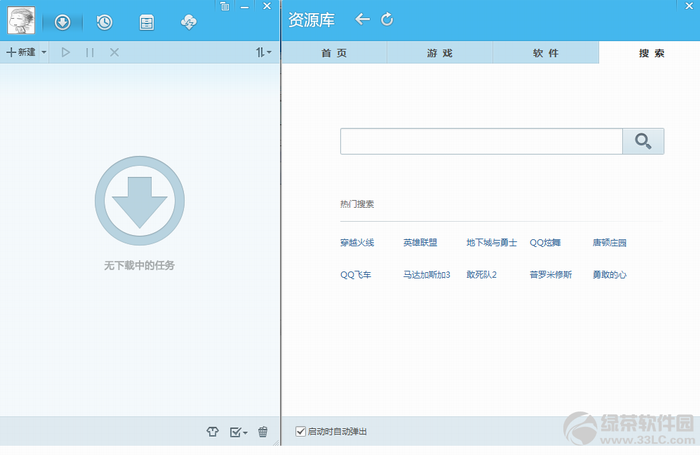Screen dimensions: 700x455
Task: Switch to the 游戏 tab
Action: click(440, 53)
